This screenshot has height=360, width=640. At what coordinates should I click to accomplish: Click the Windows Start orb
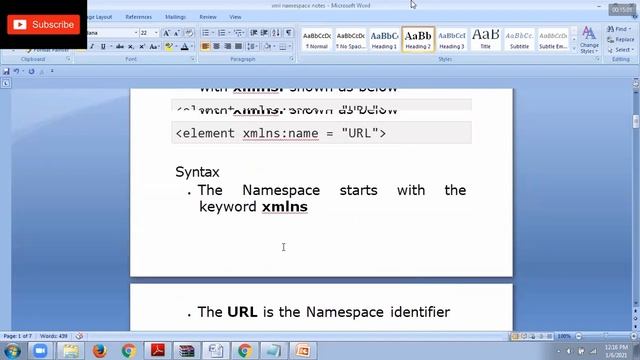(x=12, y=351)
